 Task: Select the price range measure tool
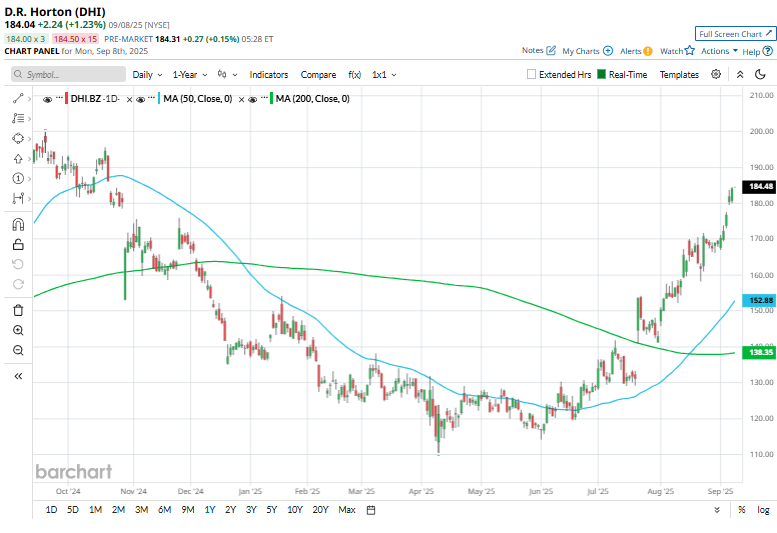point(18,198)
